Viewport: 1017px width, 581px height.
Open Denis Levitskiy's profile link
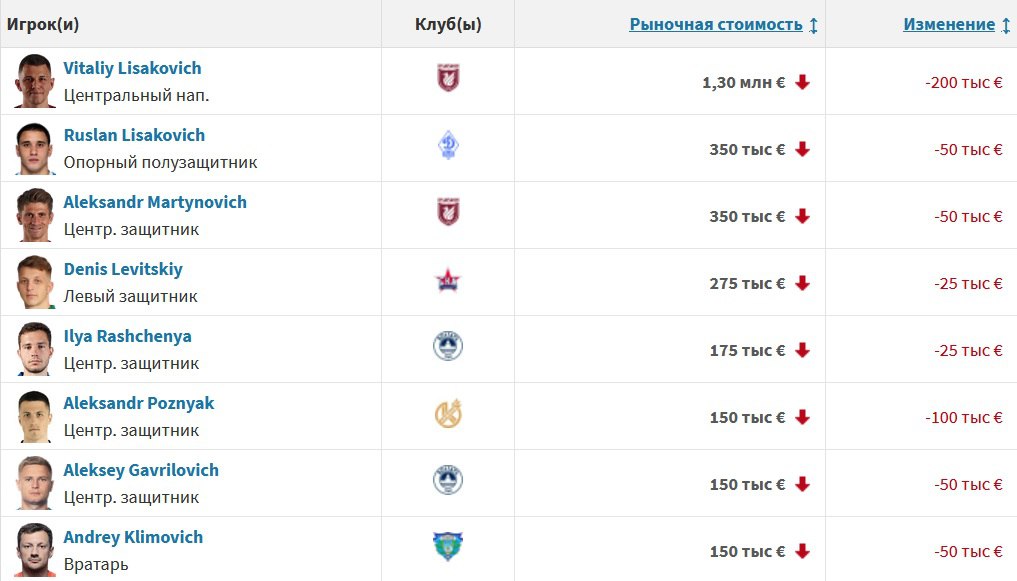[123, 269]
